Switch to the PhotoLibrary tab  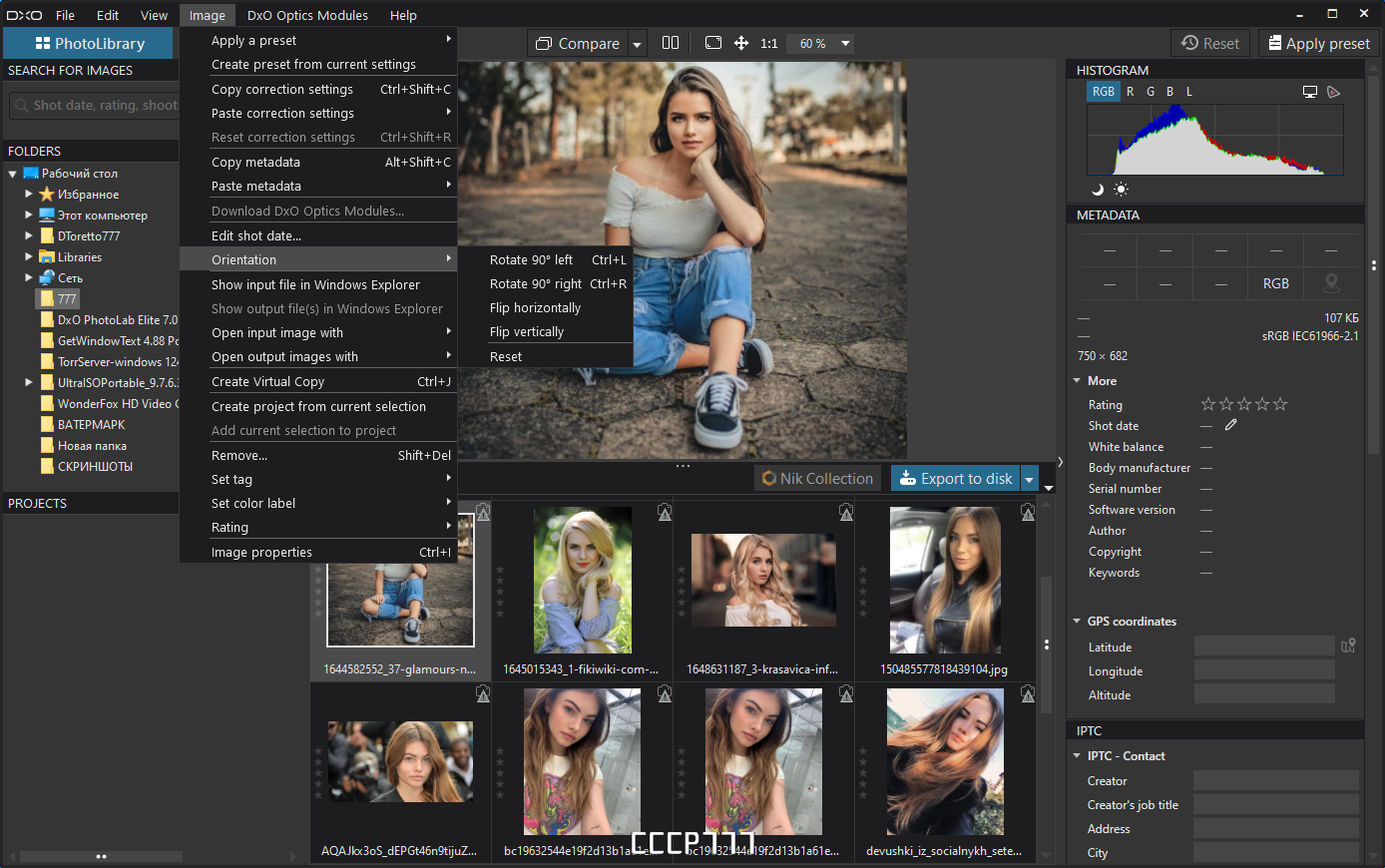89,43
